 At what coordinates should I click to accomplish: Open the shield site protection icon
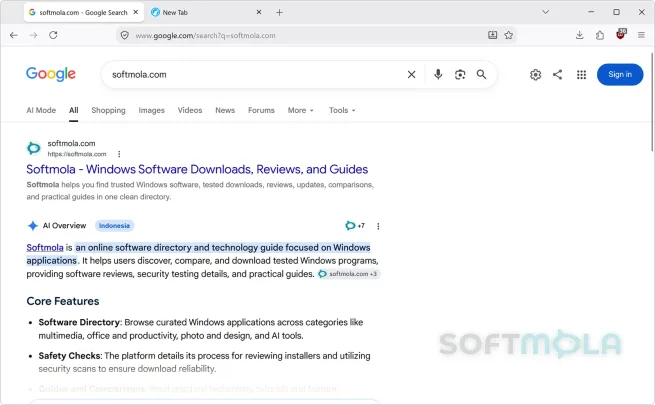pos(124,35)
